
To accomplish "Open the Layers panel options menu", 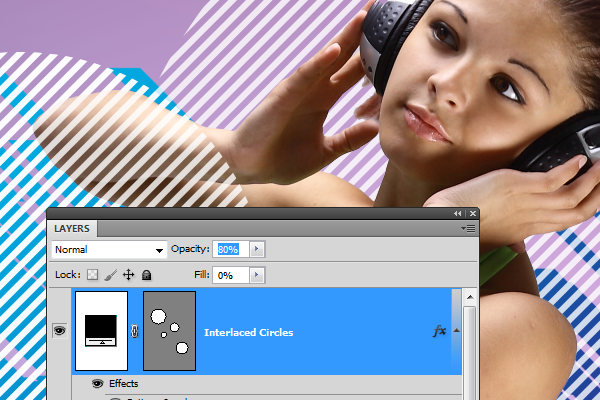I will click(x=468, y=228).
